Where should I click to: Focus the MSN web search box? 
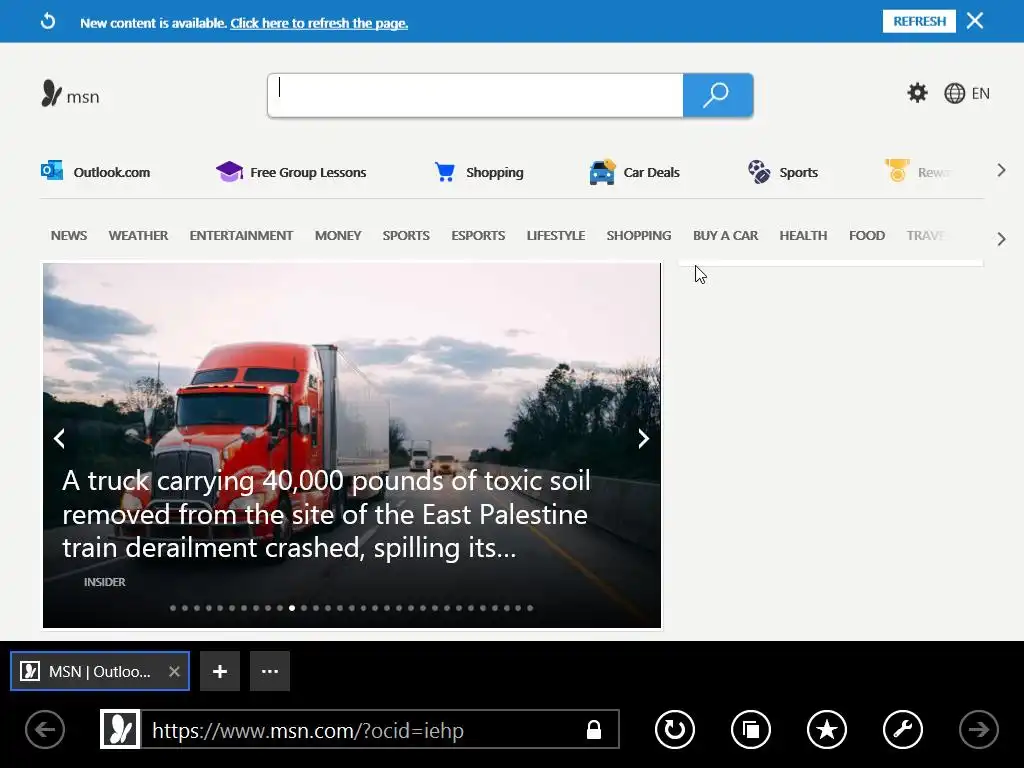click(475, 95)
